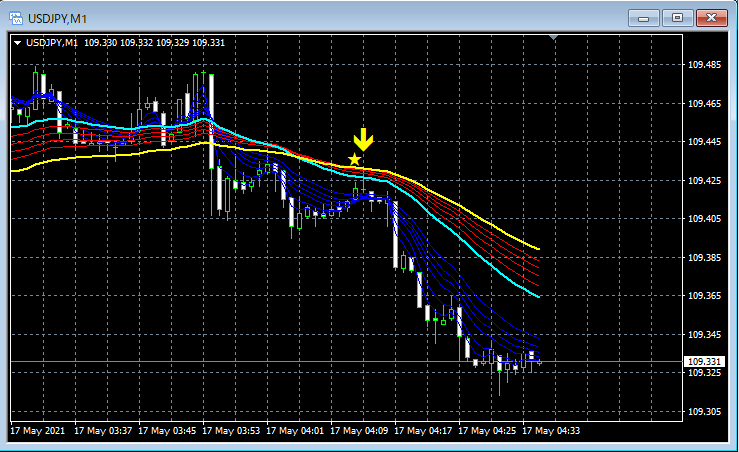Click price scale value 109.485
Viewport: 739px width, 452px height.
pyautogui.click(x=704, y=65)
